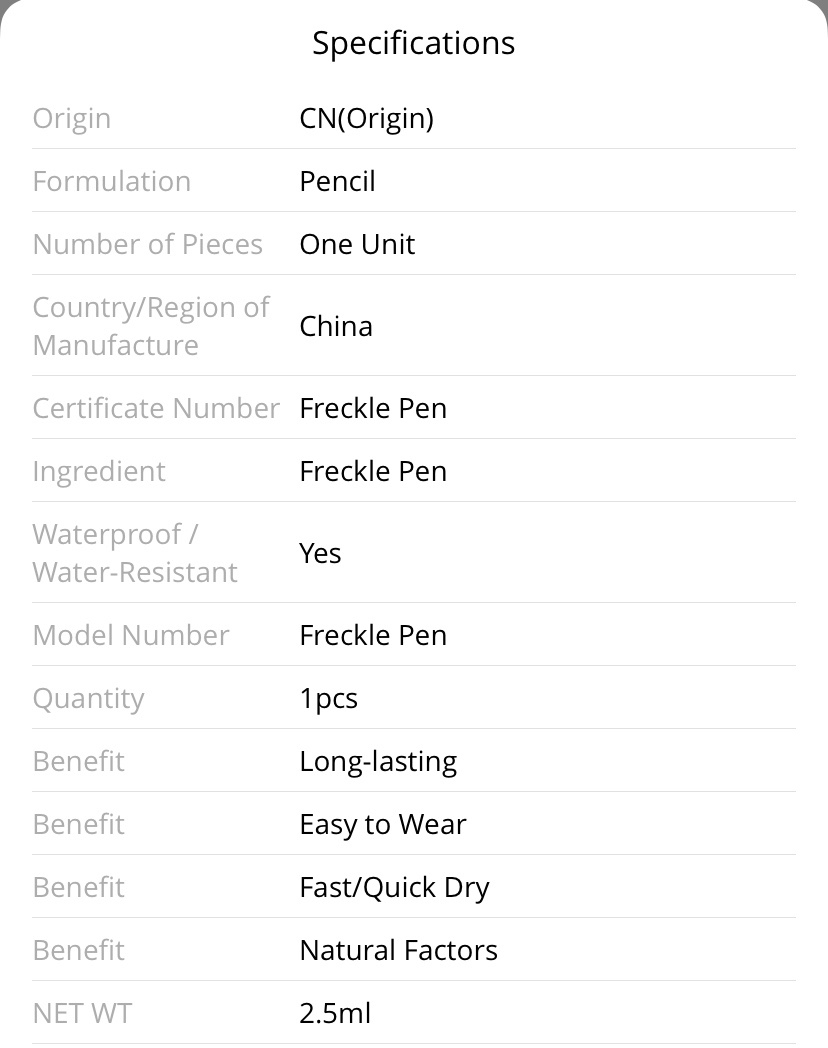Select the Long-lasting benefit value
Screen dimensions: 828x1048
tap(378, 761)
